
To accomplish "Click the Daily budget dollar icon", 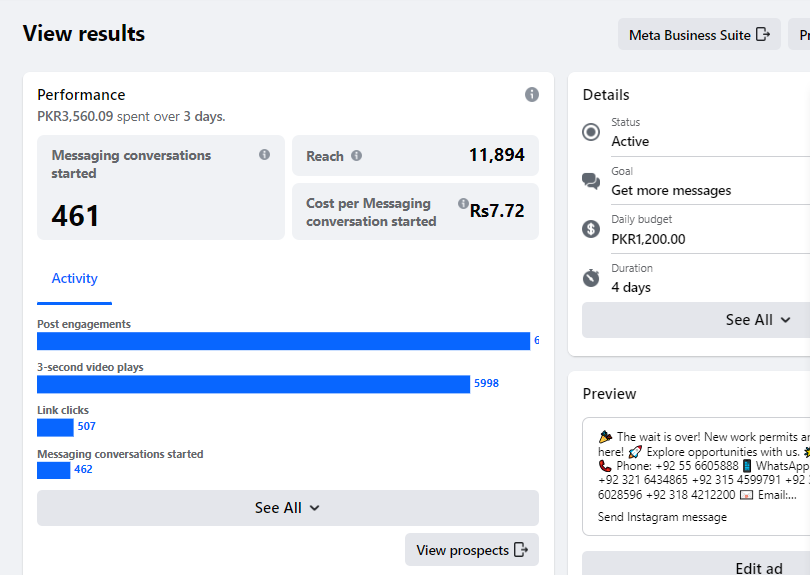I will pyautogui.click(x=591, y=229).
